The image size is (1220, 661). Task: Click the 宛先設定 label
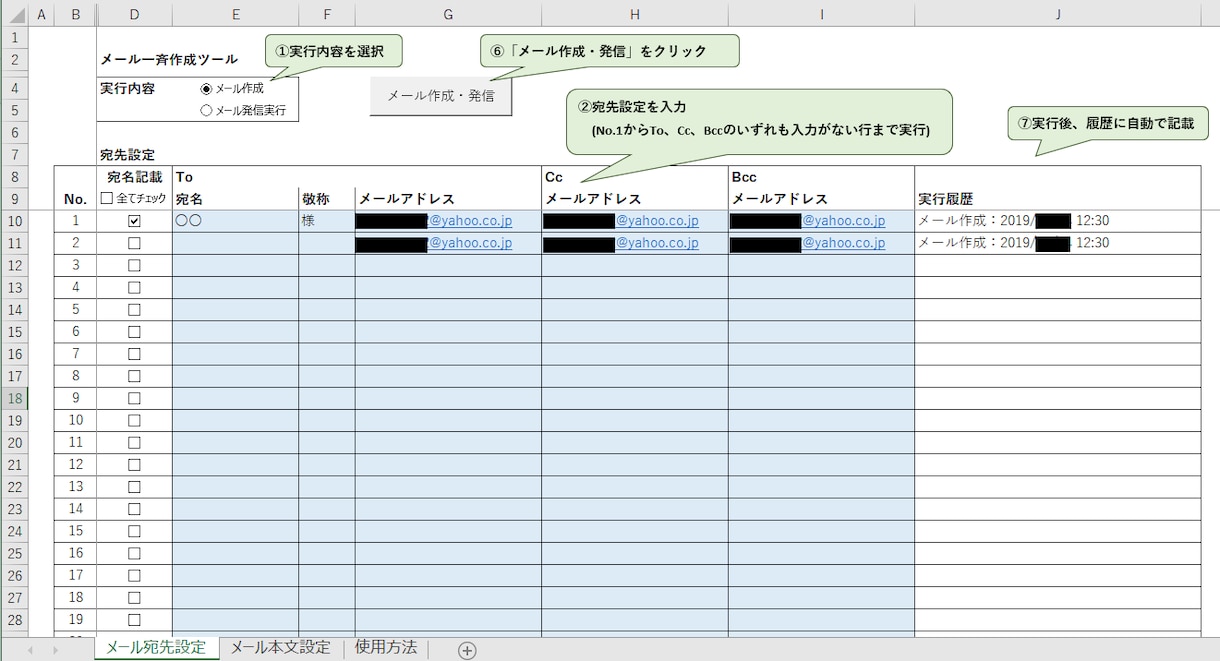tap(127, 155)
